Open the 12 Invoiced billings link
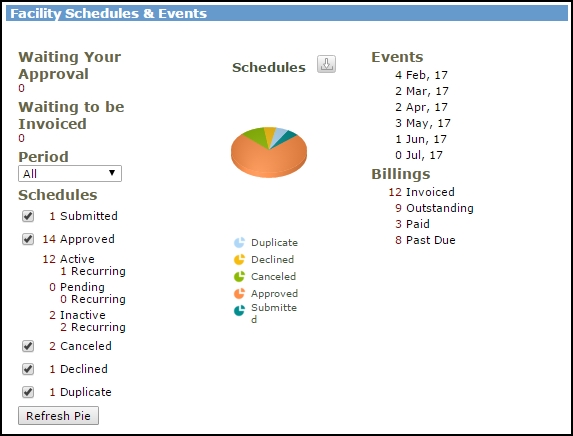 (421, 192)
